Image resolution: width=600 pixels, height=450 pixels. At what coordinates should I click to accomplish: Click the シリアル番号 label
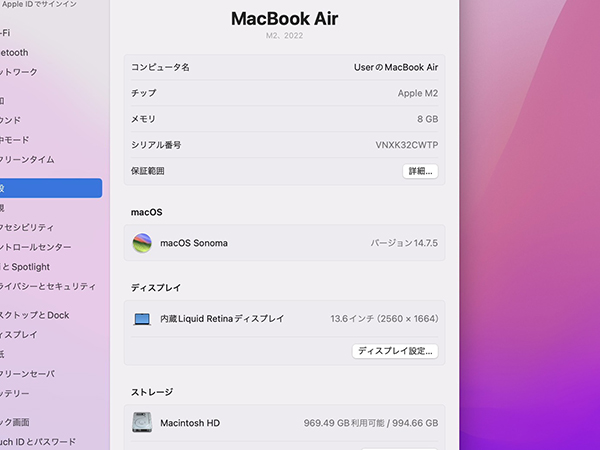(x=156, y=145)
